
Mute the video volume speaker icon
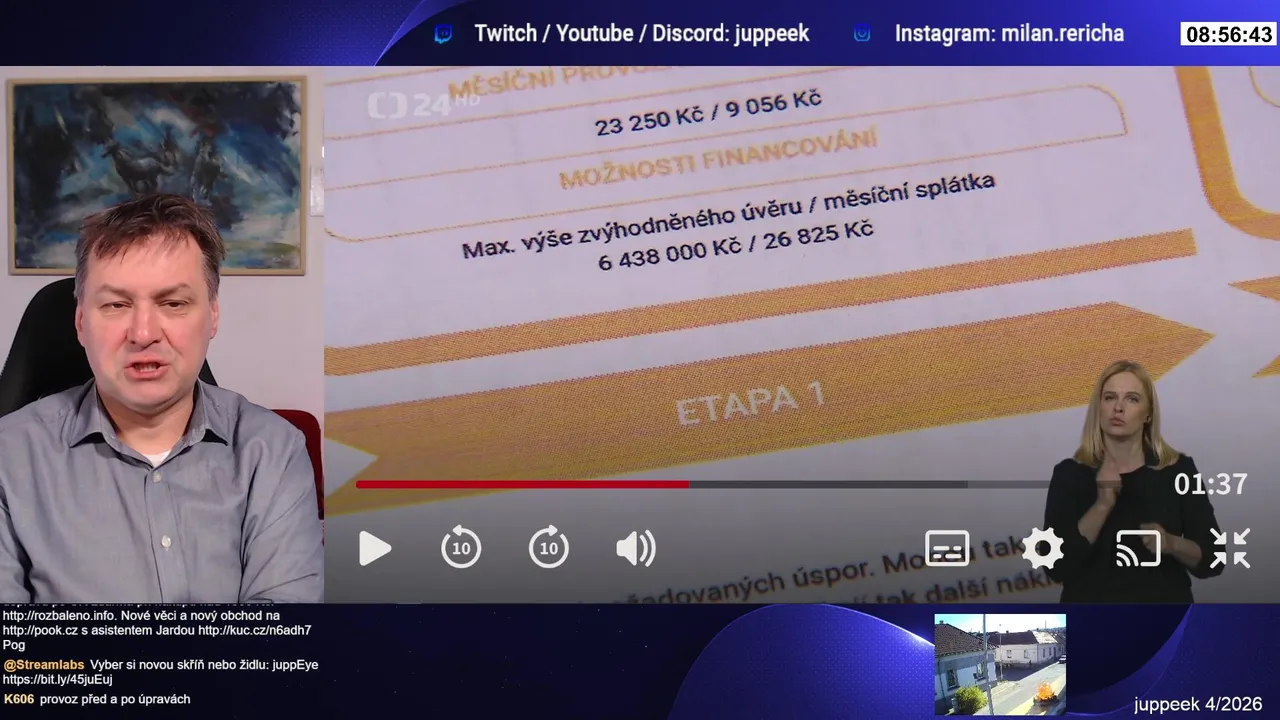(x=636, y=548)
